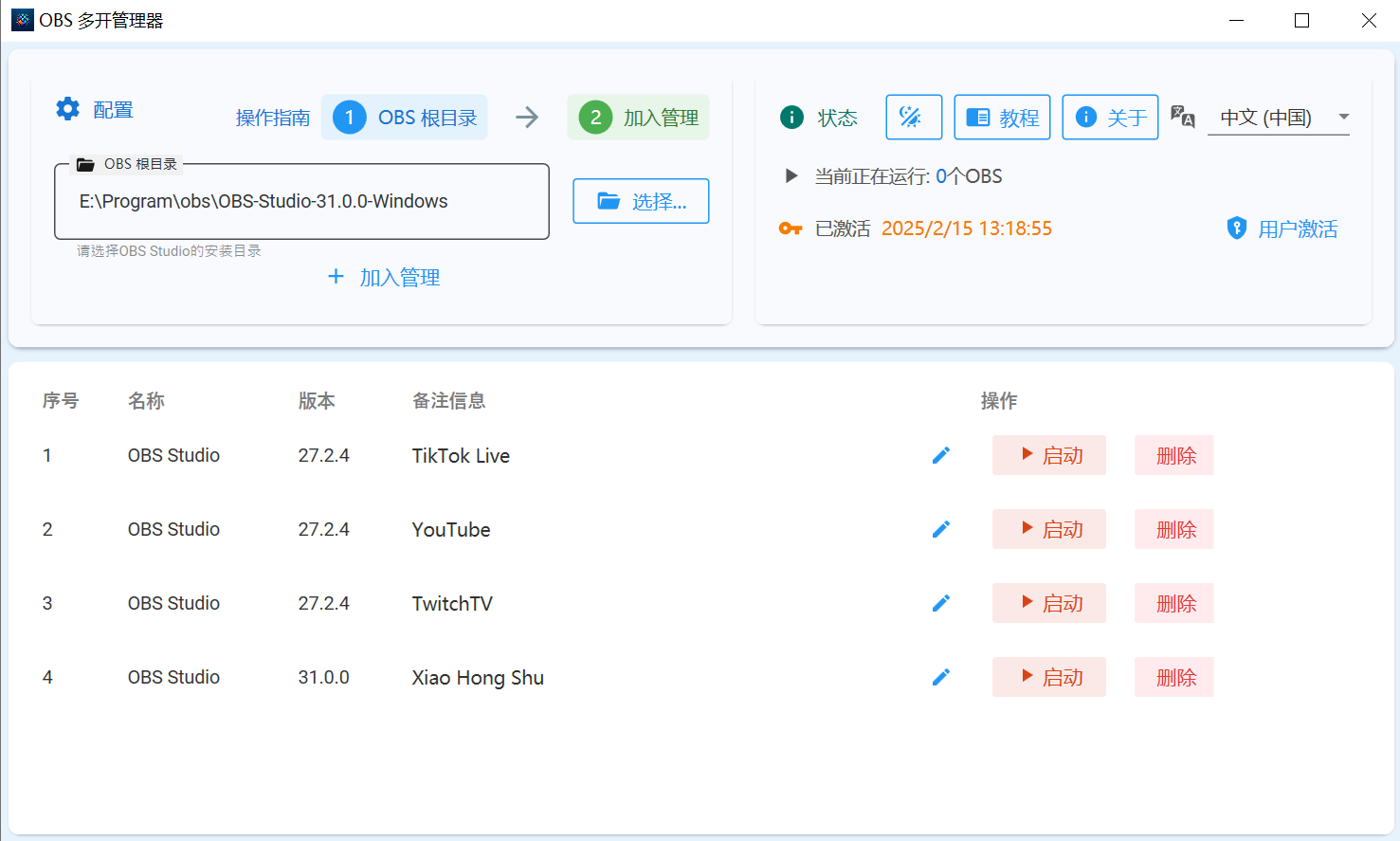The height and width of the screenshot is (841, 1400).
Task: Open the 配置 settings gear icon
Action: coord(67,109)
